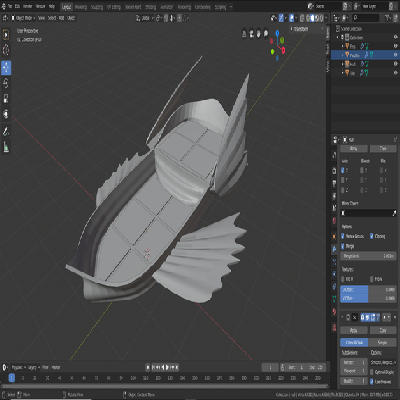Open the Object Mode dropdown
400x400 pixels.
coord(23,18)
